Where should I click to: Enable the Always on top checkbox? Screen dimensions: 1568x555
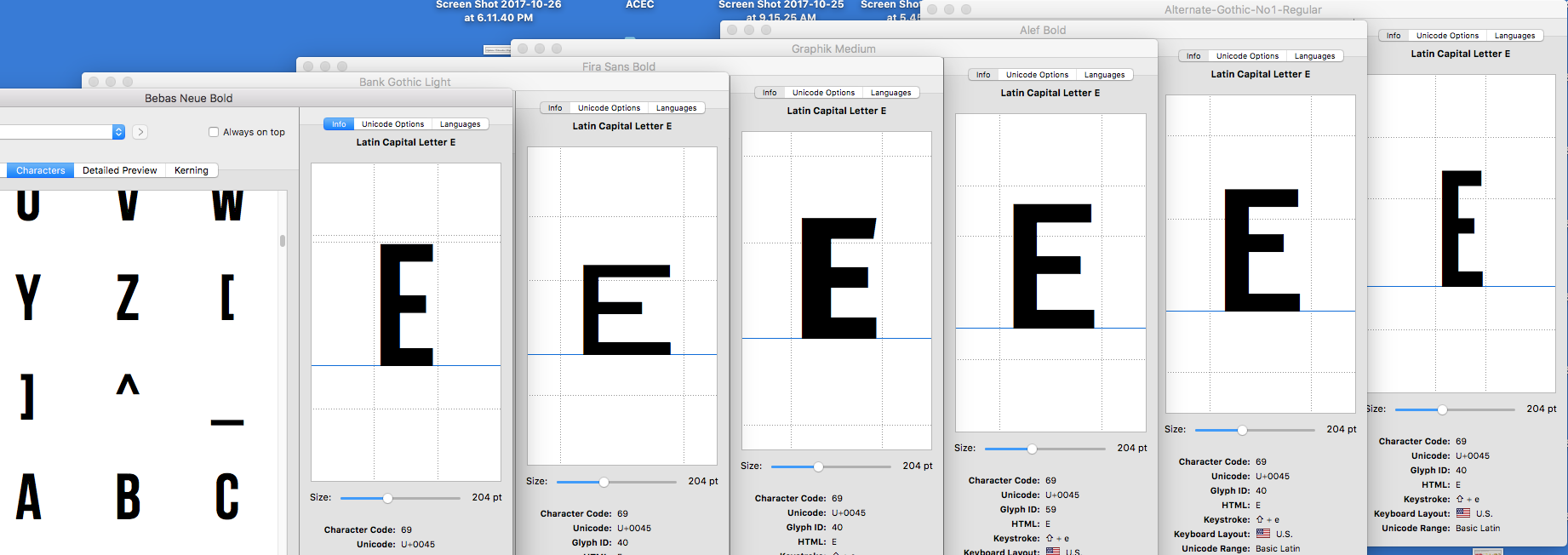tap(214, 132)
